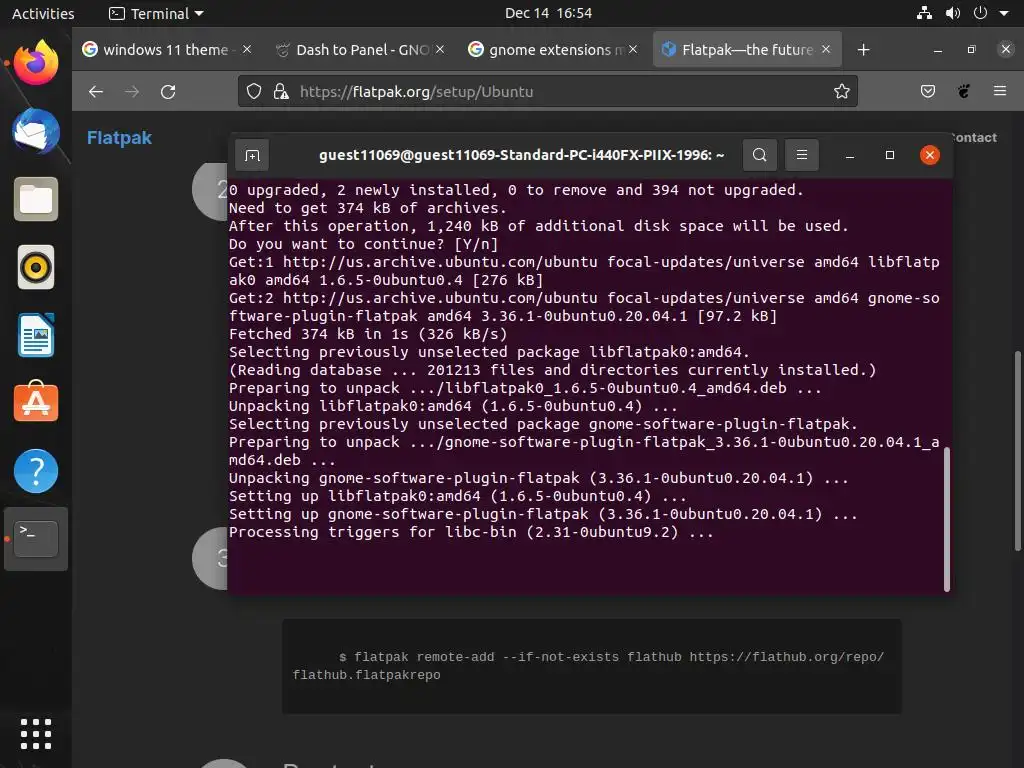Click the terminal window scrollbar
1024x768 pixels.
(x=947, y=519)
